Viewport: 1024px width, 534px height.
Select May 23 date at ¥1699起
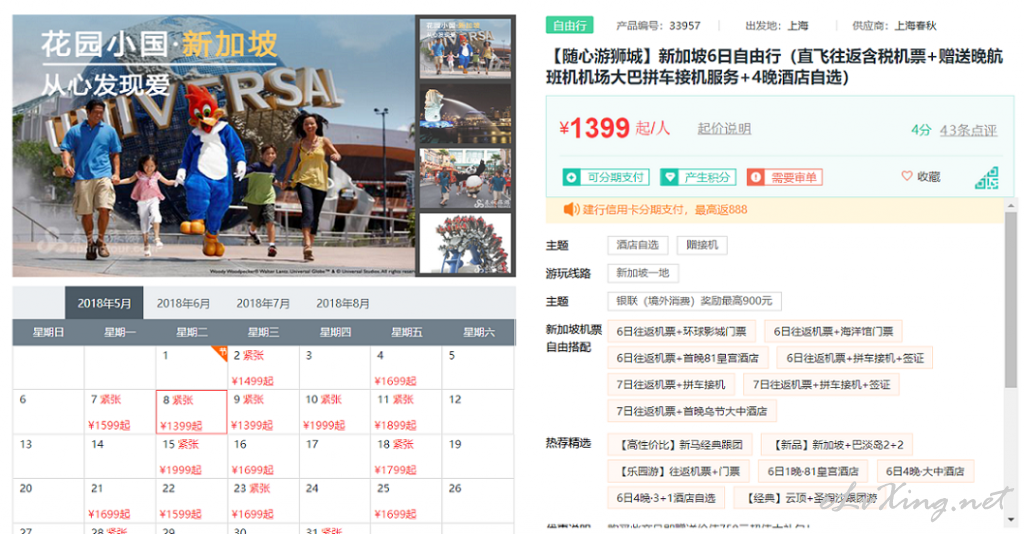[263, 501]
